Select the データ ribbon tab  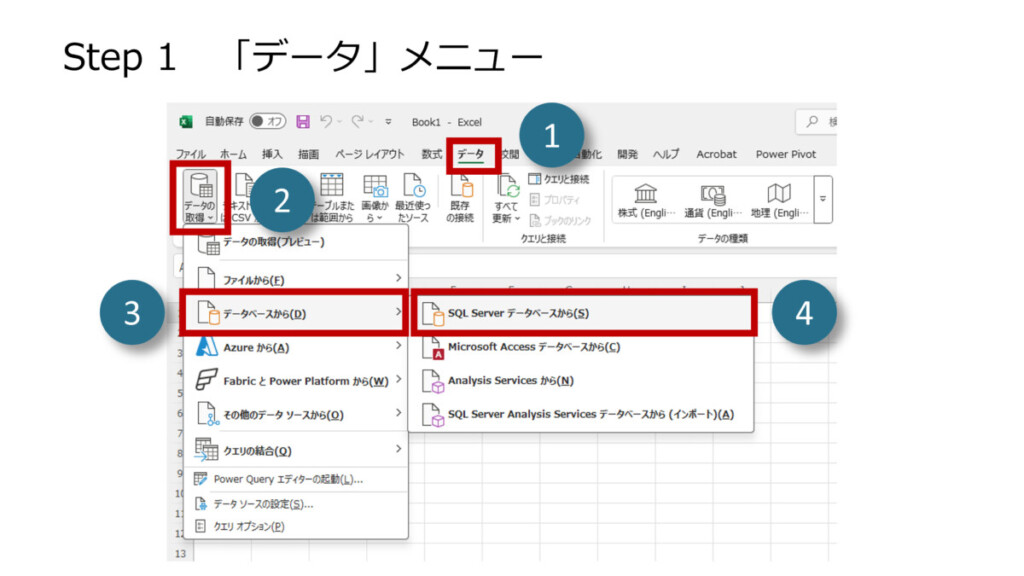point(471,154)
